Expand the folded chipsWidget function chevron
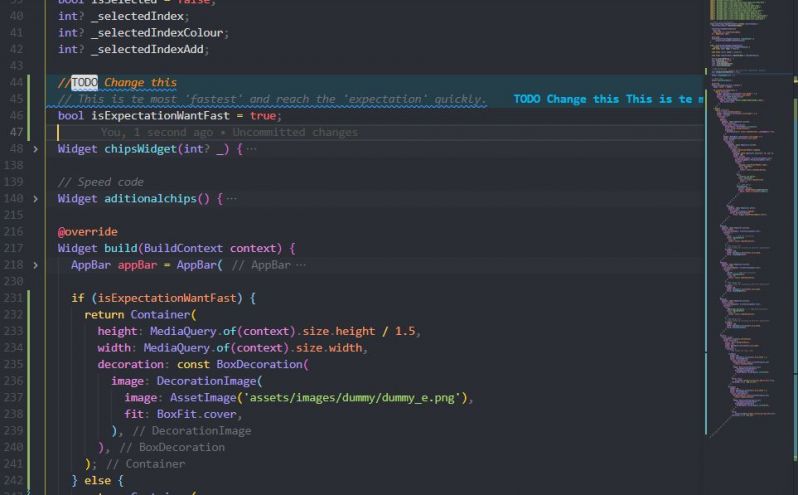Image resolution: width=798 pixels, height=495 pixels. 36,149
